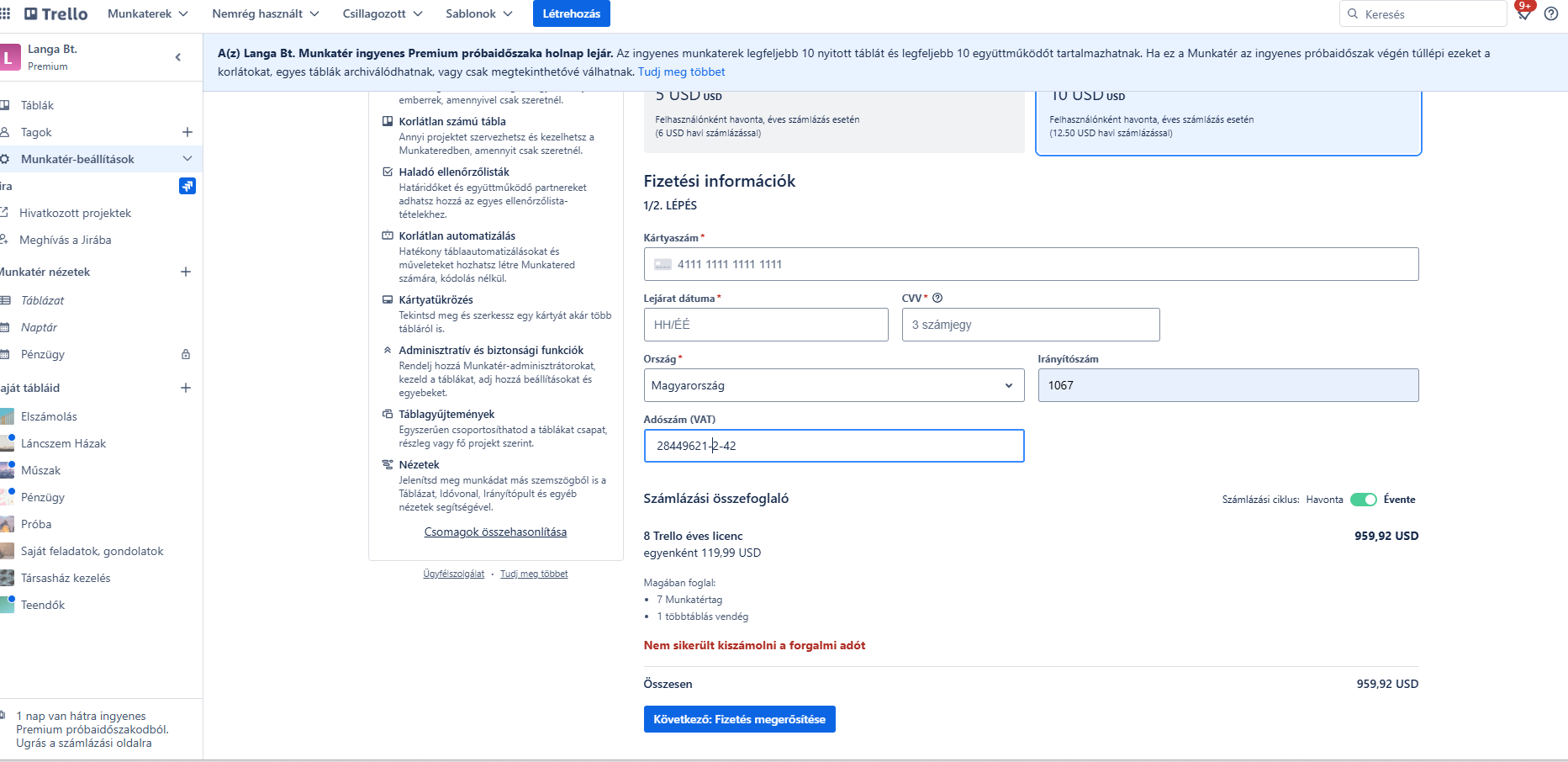Open the Társasház kezelés board

pyautogui.click(x=66, y=578)
